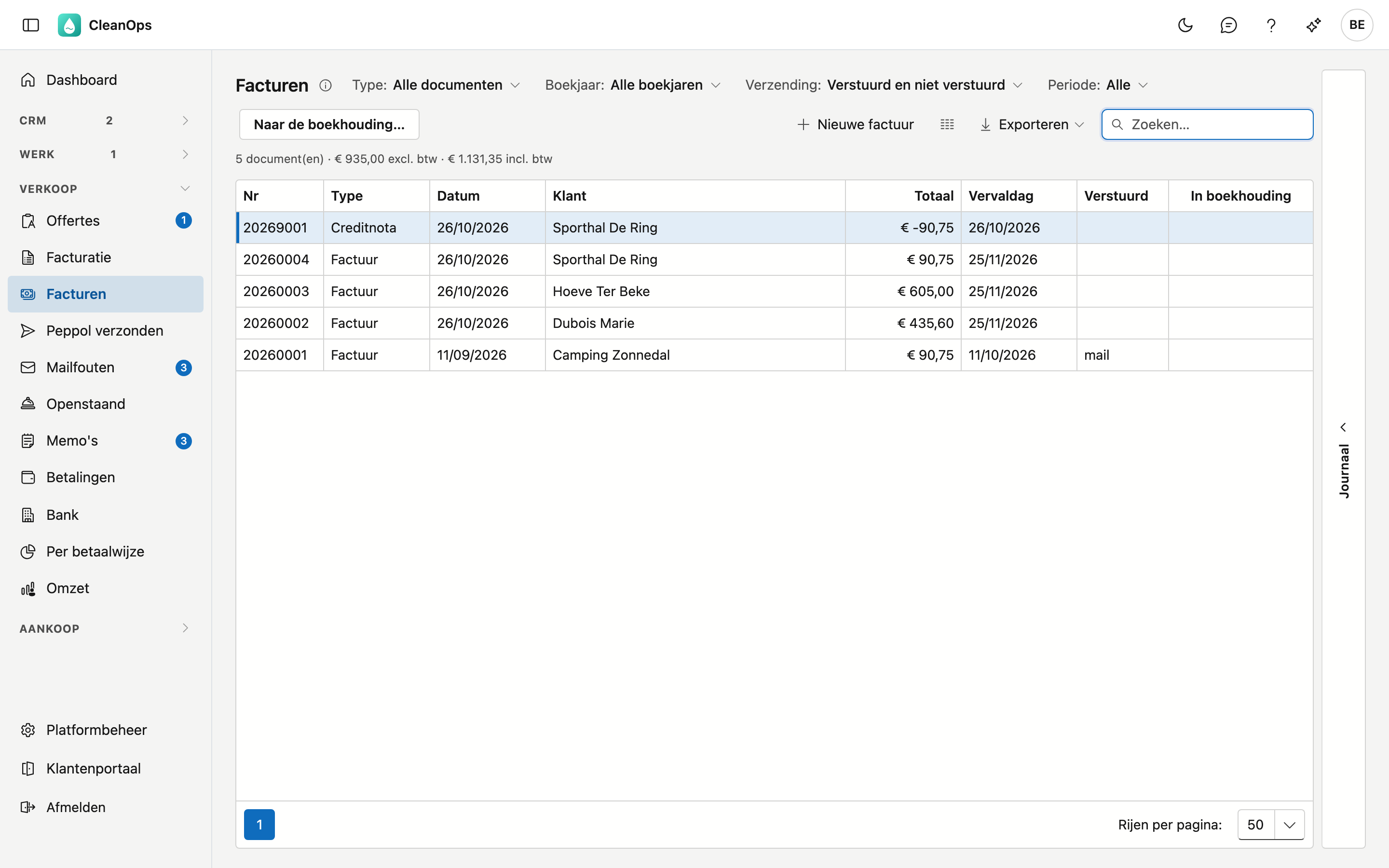Click the Omzet bar chart icon
Screen dimensions: 1389x868
tap(28, 588)
